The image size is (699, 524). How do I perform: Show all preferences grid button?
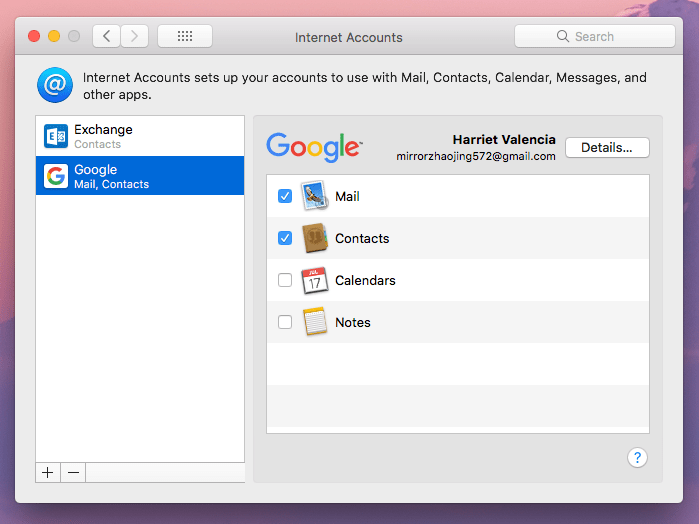pos(185,36)
